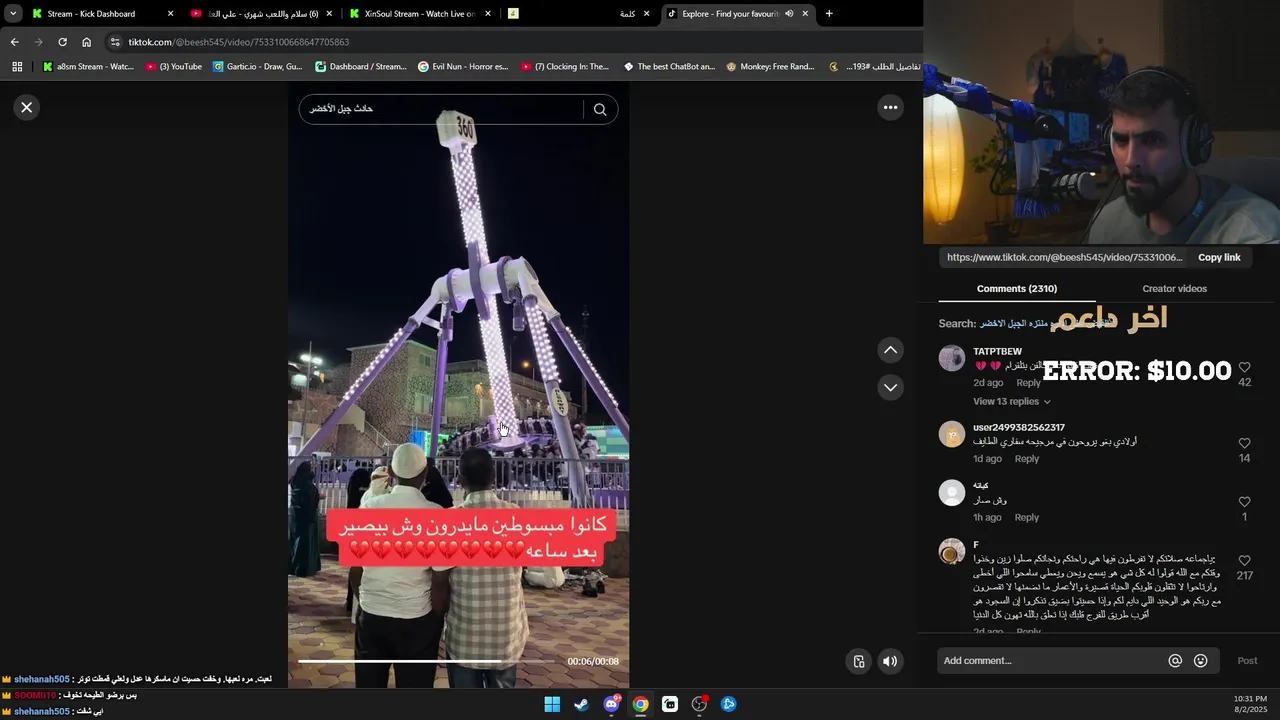Screen dimensions: 1280x720
Task: Go to previous video with up arrow
Action: [x=890, y=350]
